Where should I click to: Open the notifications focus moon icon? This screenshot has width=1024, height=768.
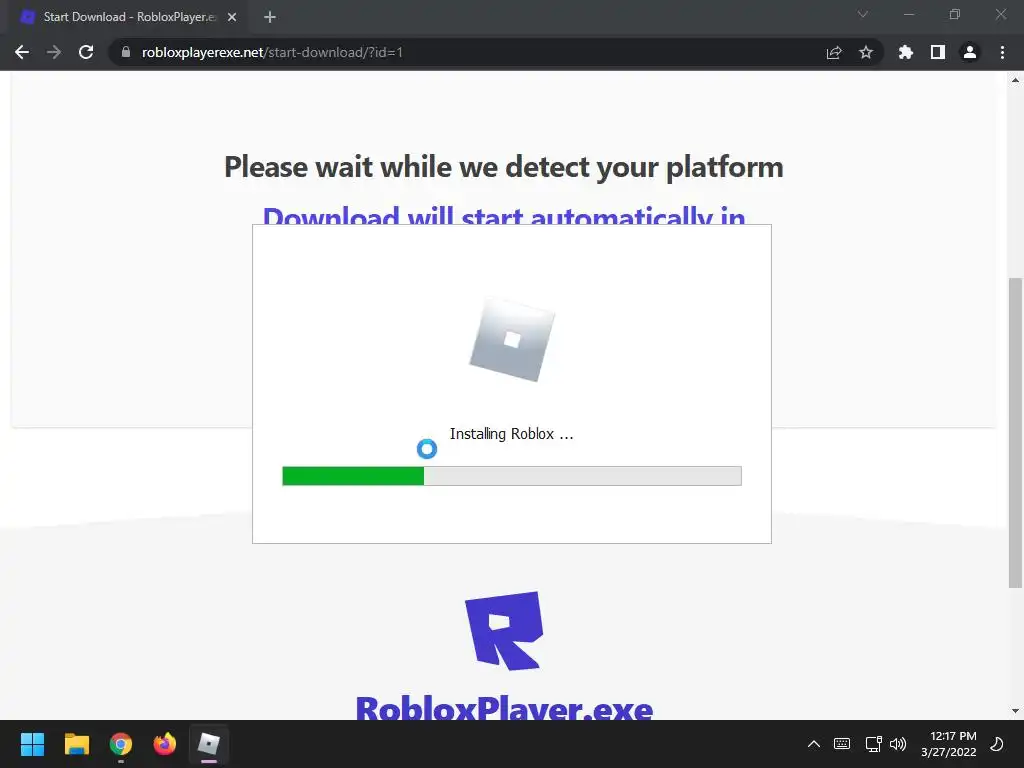tap(997, 744)
